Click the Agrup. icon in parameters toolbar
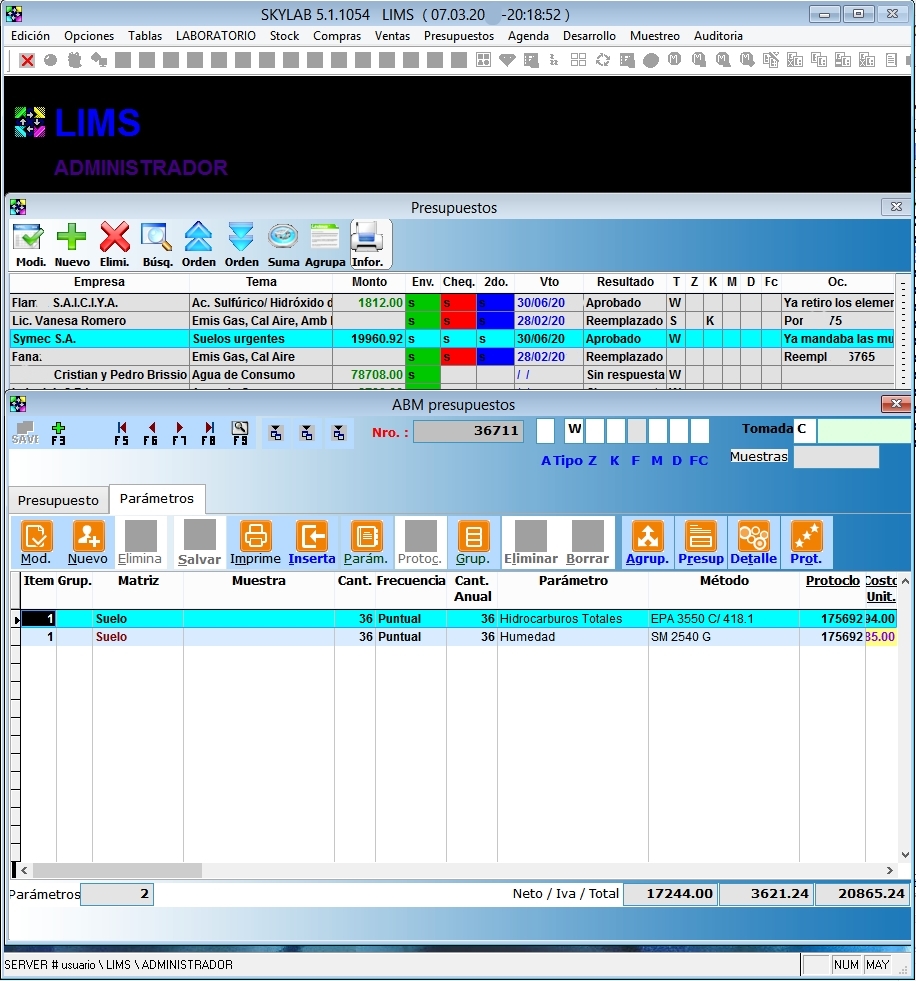 tap(647, 543)
